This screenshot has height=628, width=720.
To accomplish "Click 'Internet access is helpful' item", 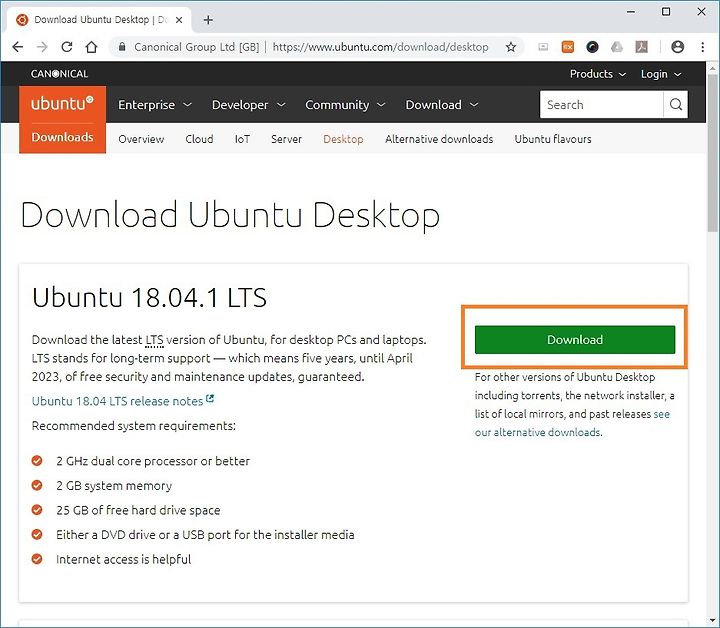I will pos(124,559).
